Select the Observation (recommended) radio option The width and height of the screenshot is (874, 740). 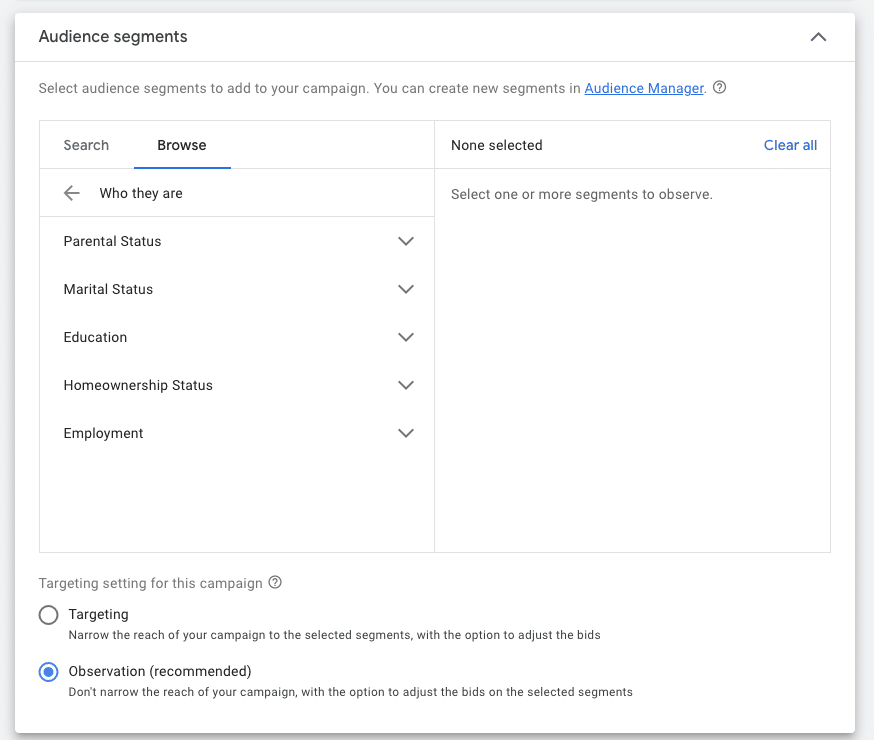point(48,671)
